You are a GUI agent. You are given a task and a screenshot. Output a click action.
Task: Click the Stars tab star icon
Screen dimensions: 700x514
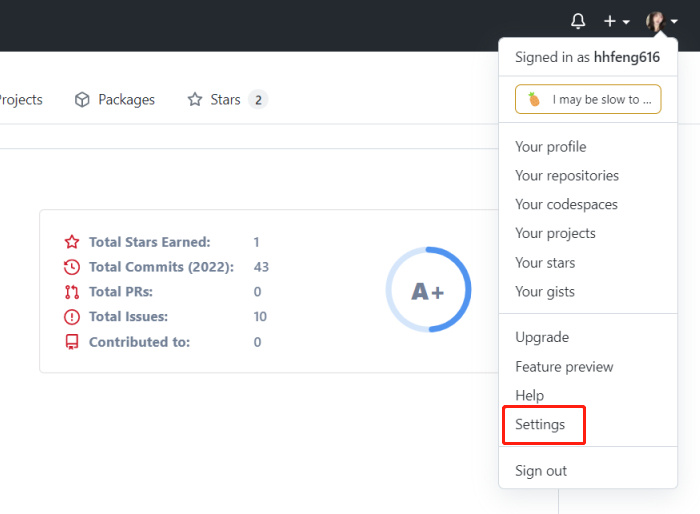[x=195, y=100]
